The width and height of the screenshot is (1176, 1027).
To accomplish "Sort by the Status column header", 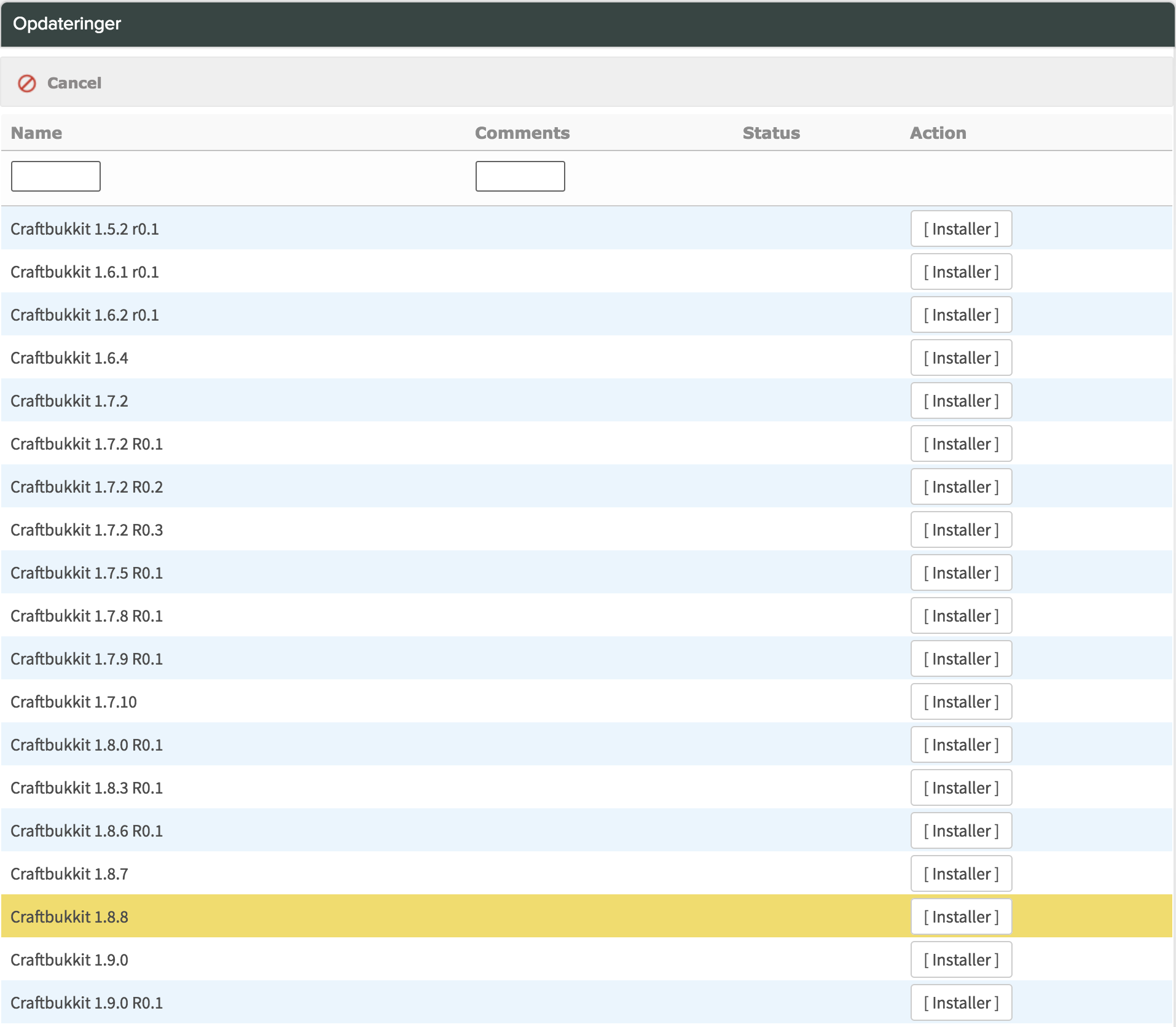I will [771, 133].
